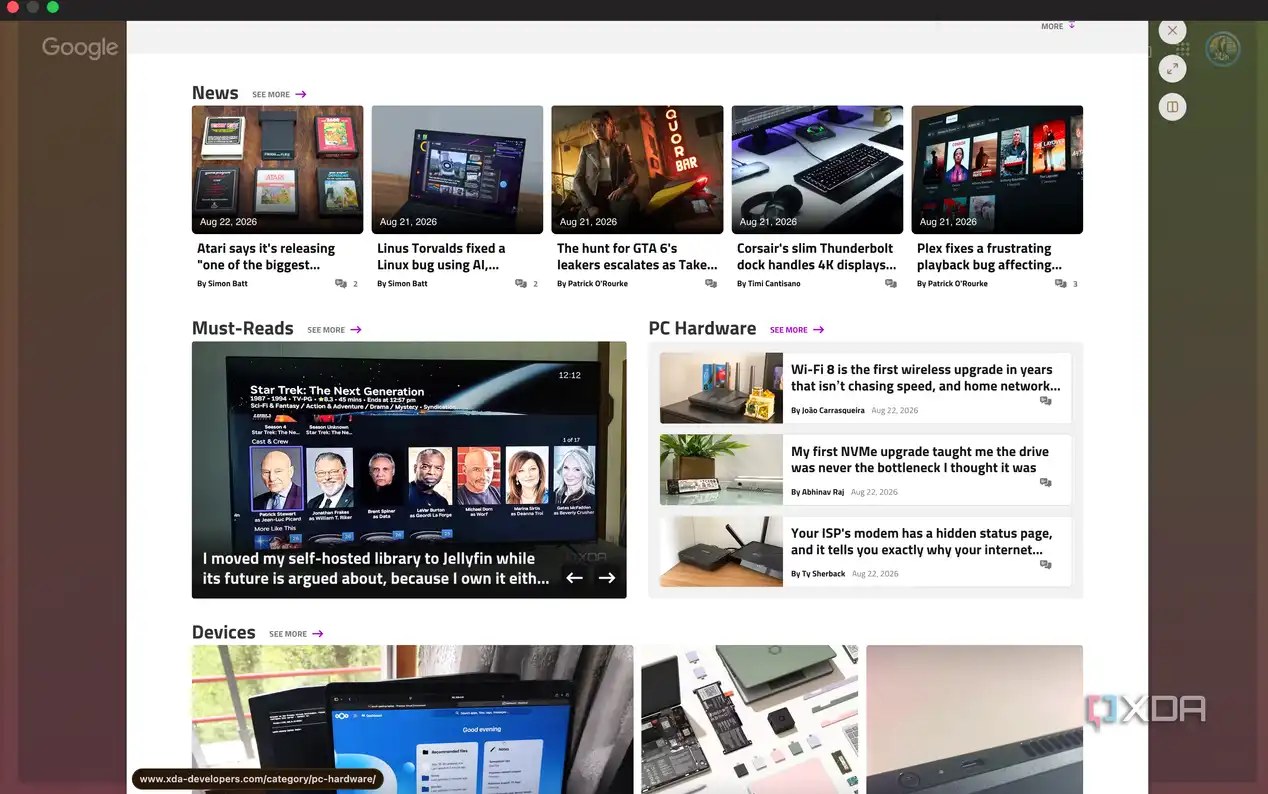Open comments icon on Wi-Fi 8 article

(x=1046, y=401)
